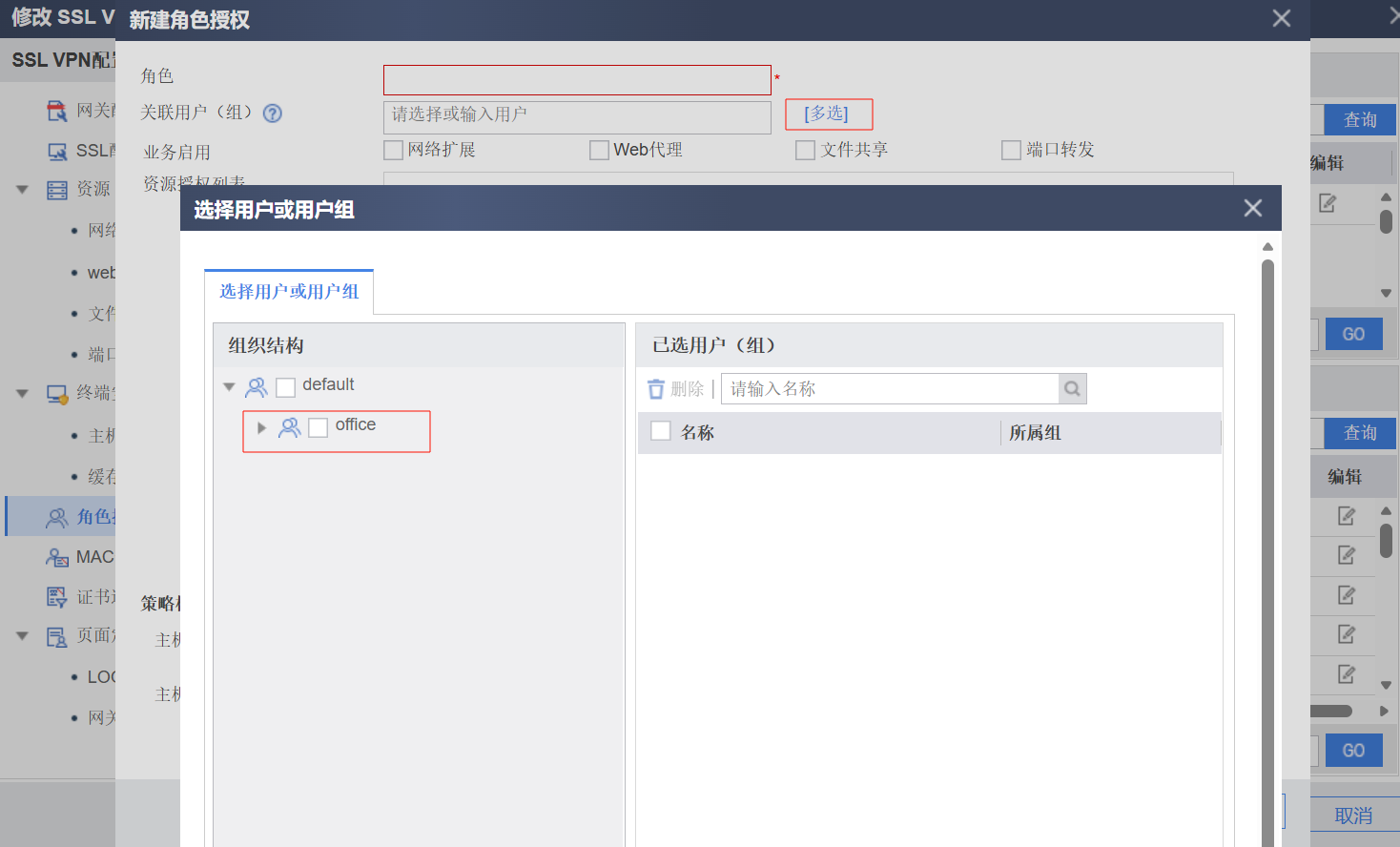Click the search magnifier icon in 已选用户 panel
The width and height of the screenshot is (1400, 847).
tap(1072, 389)
